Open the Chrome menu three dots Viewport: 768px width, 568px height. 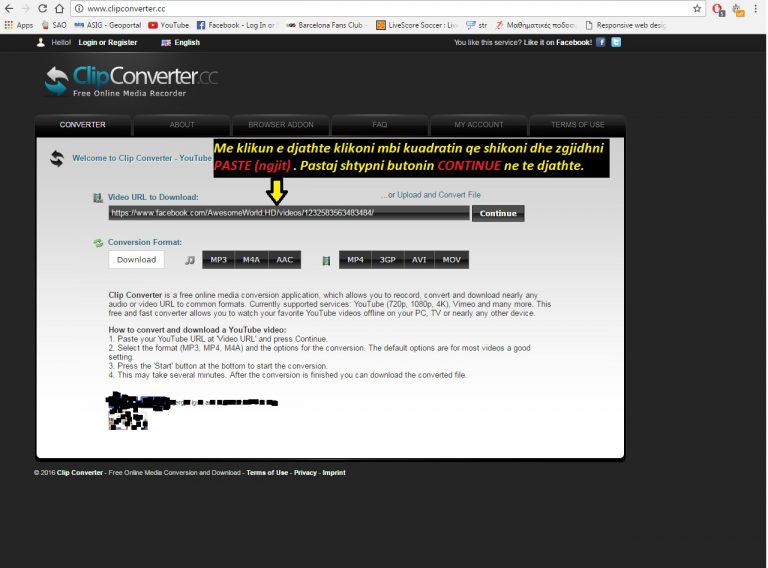(x=756, y=8)
